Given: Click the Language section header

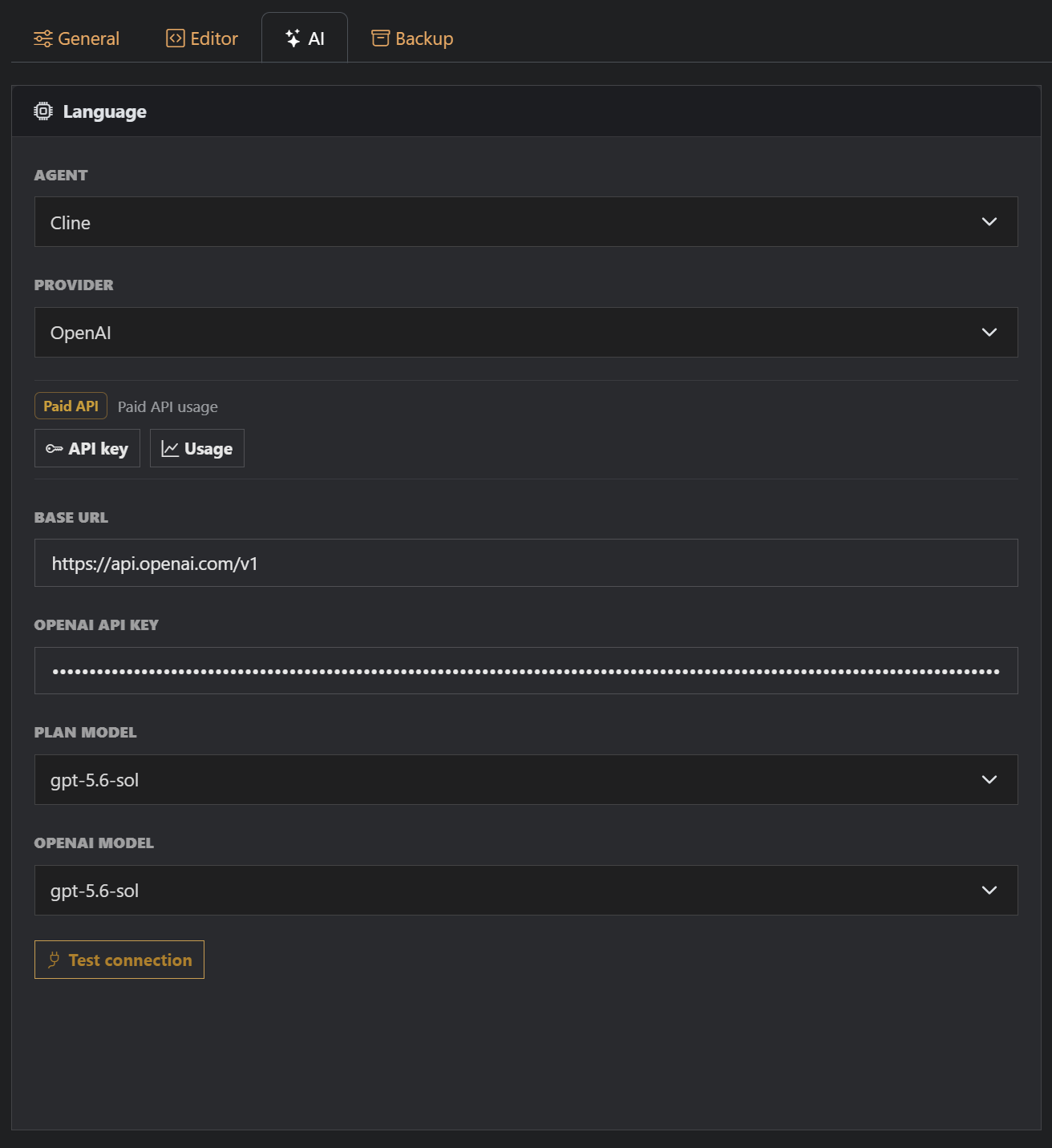Looking at the screenshot, I should [x=526, y=111].
